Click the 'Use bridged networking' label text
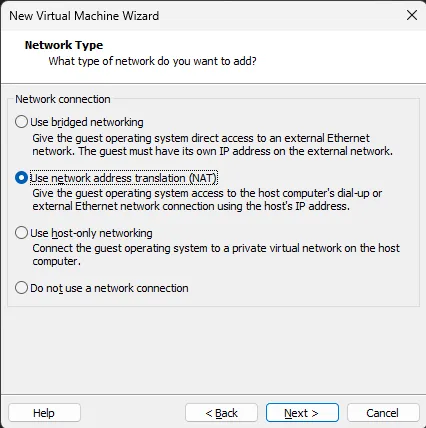The width and height of the screenshot is (426, 428). click(87, 122)
